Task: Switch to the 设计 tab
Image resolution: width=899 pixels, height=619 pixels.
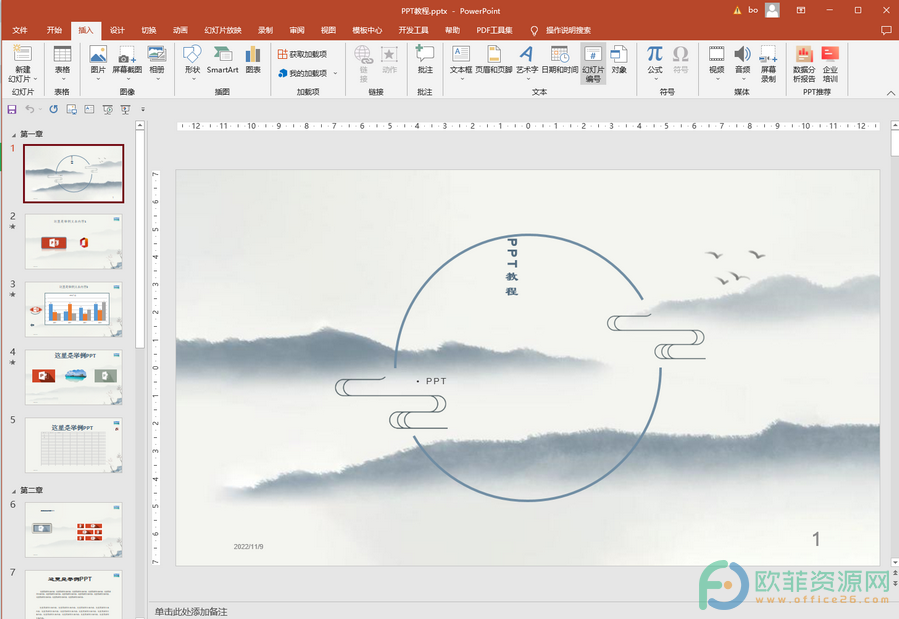Action: point(118,30)
